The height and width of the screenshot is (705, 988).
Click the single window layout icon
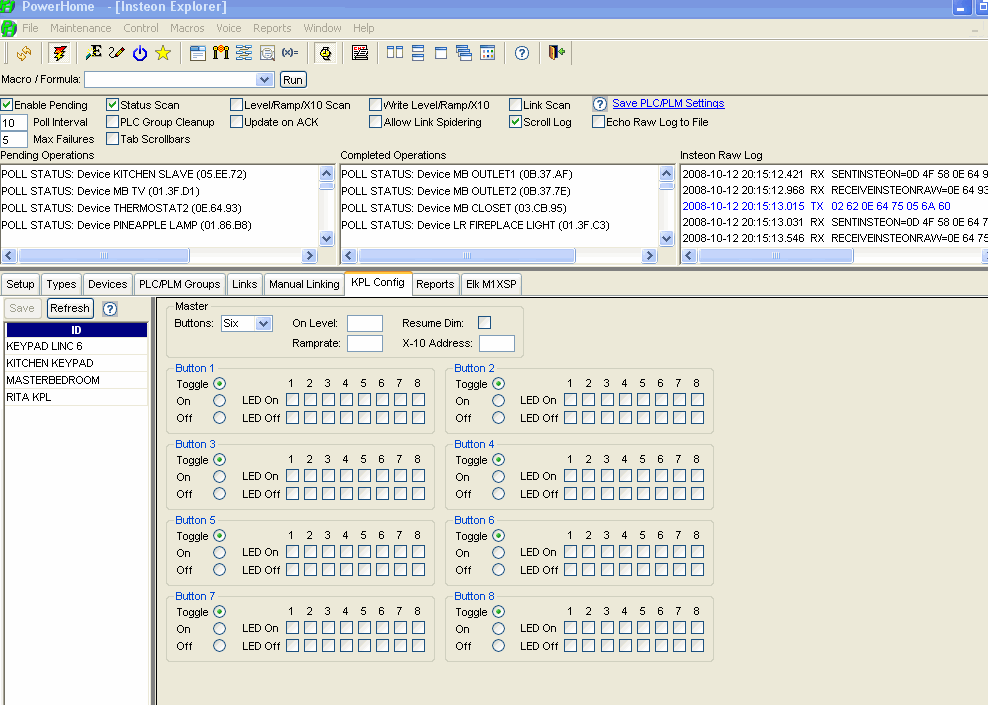coord(441,53)
